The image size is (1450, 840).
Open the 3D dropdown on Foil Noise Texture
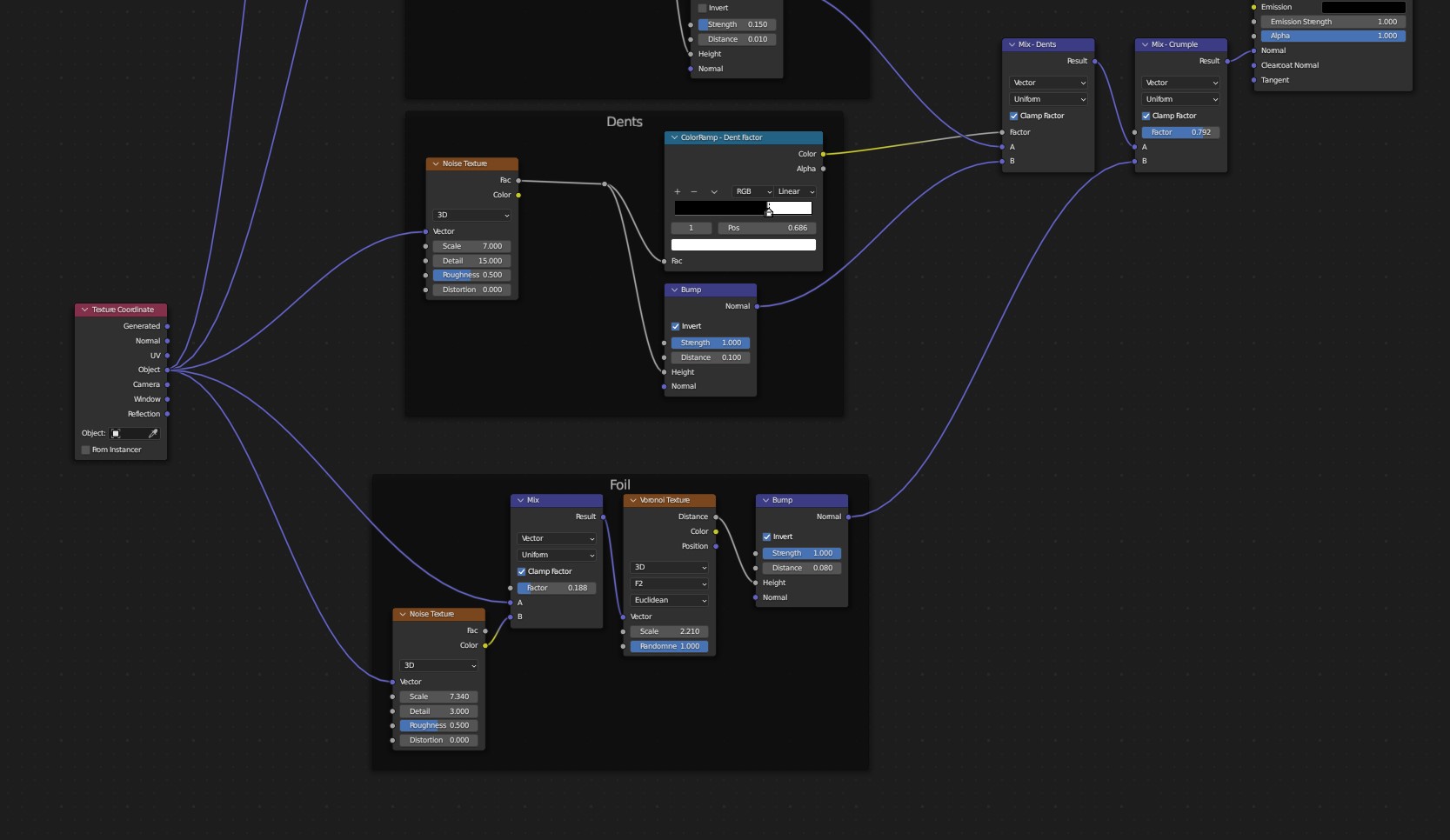(x=439, y=665)
